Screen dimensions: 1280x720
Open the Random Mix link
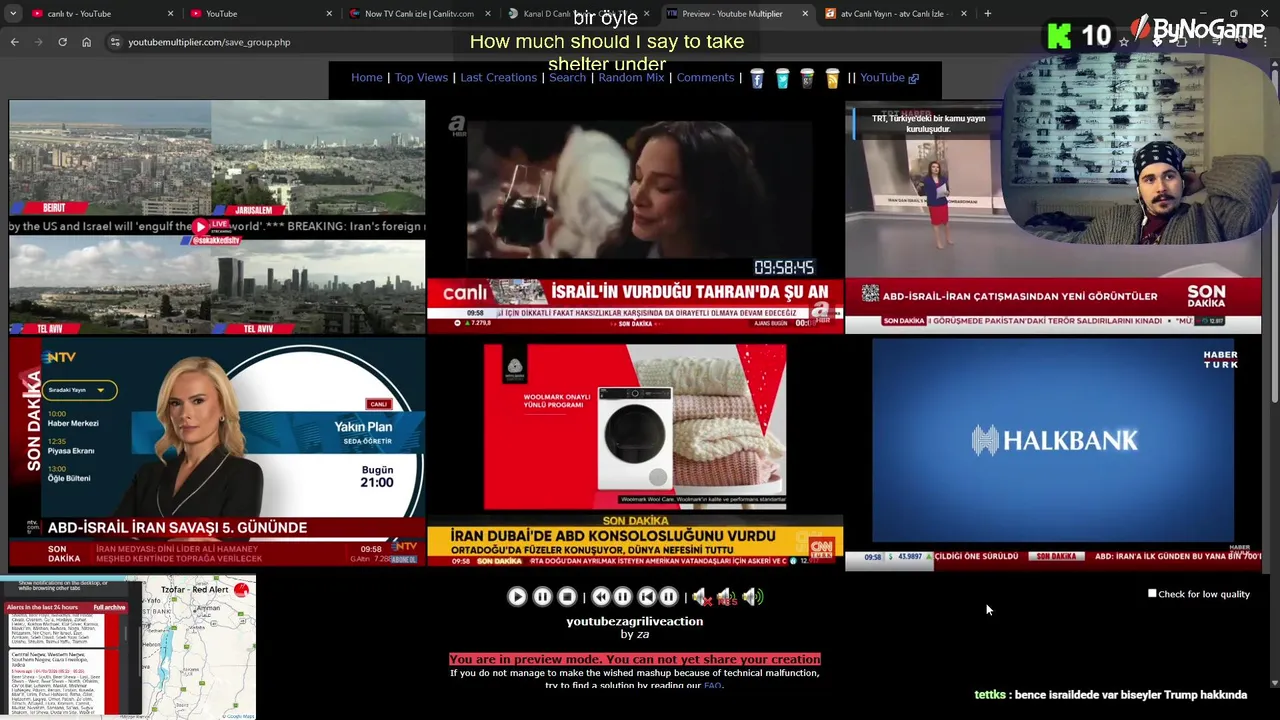pyautogui.click(x=631, y=78)
